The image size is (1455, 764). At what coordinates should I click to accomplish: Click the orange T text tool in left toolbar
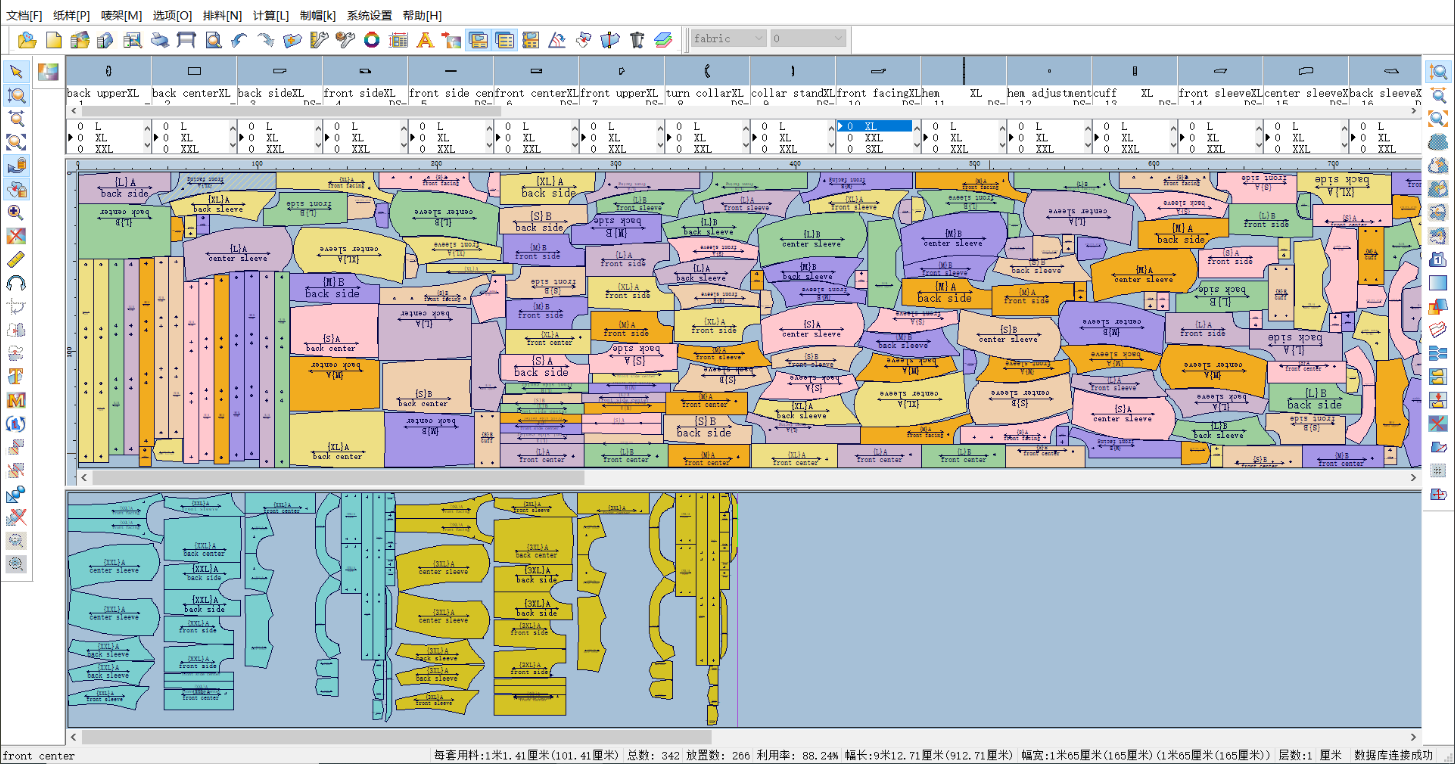coord(16,376)
